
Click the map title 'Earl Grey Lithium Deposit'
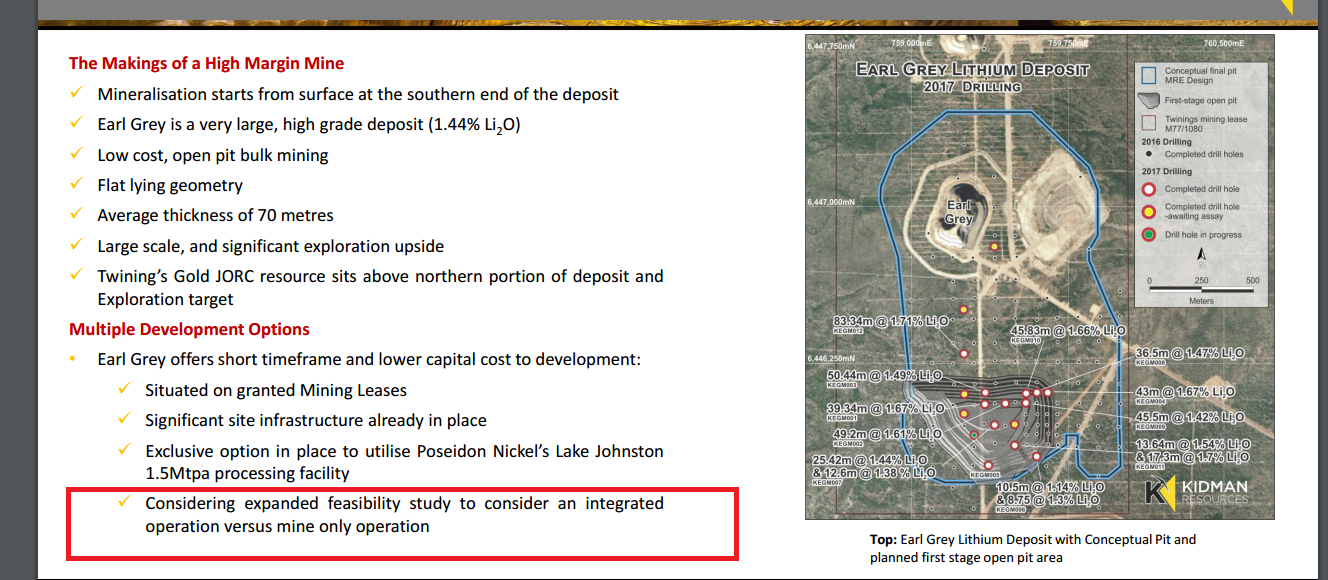[973, 70]
